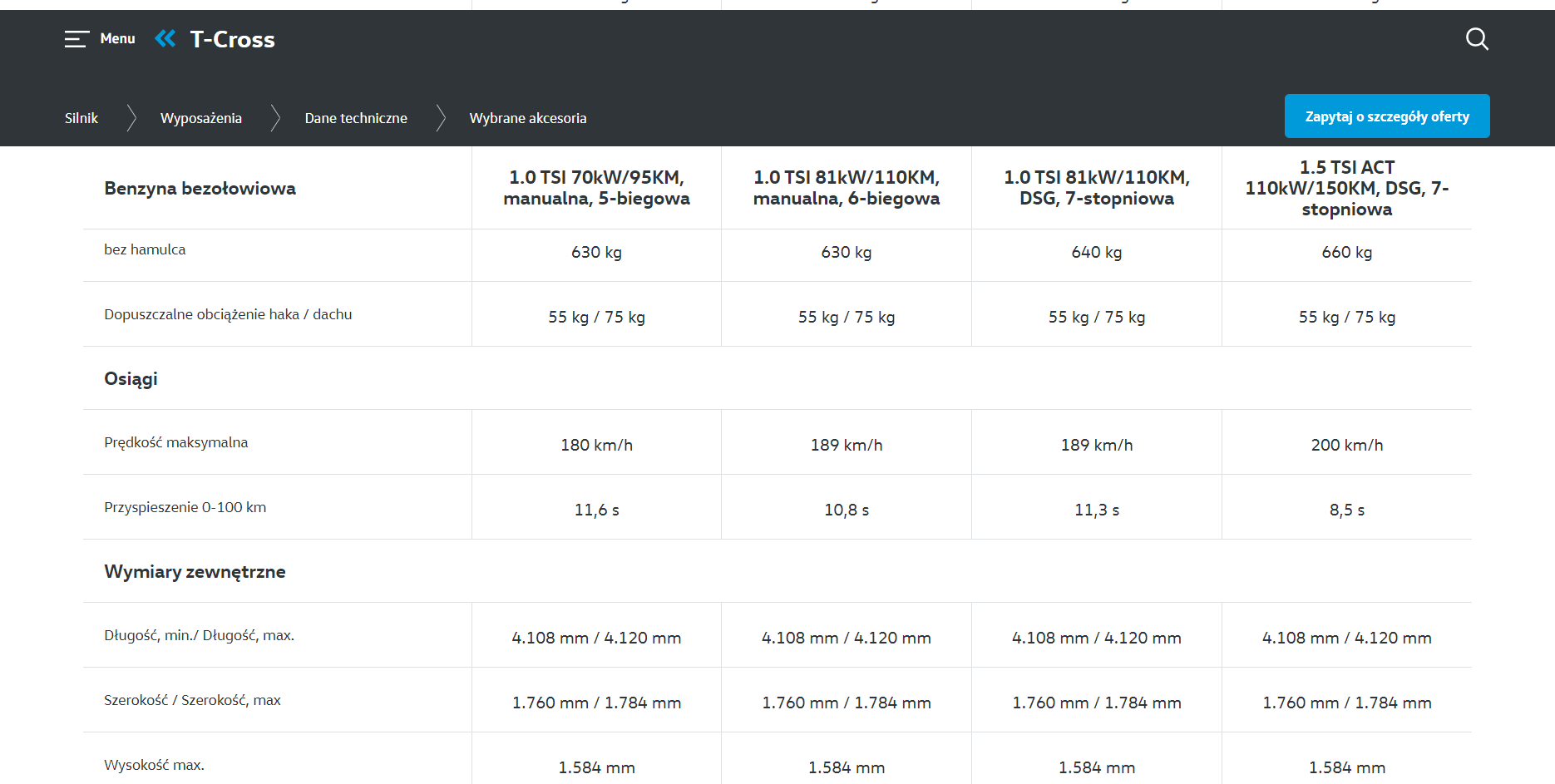Screen dimensions: 1555x784
Task: Click Prędkość maksymalna row label
Action: (x=175, y=442)
